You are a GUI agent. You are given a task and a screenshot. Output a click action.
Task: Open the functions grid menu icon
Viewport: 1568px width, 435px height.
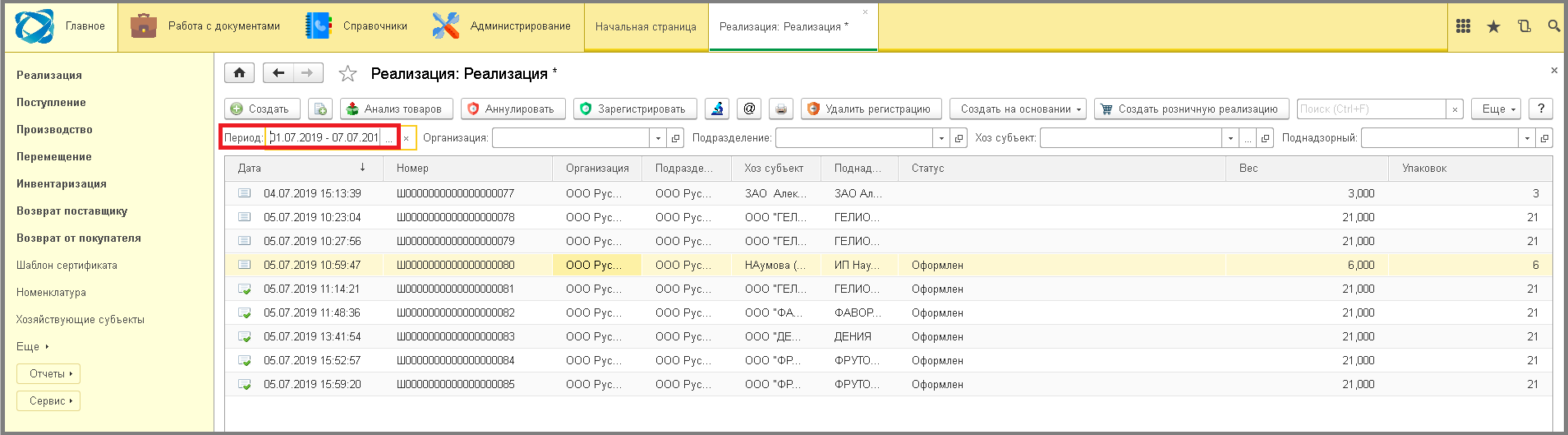tap(1463, 26)
